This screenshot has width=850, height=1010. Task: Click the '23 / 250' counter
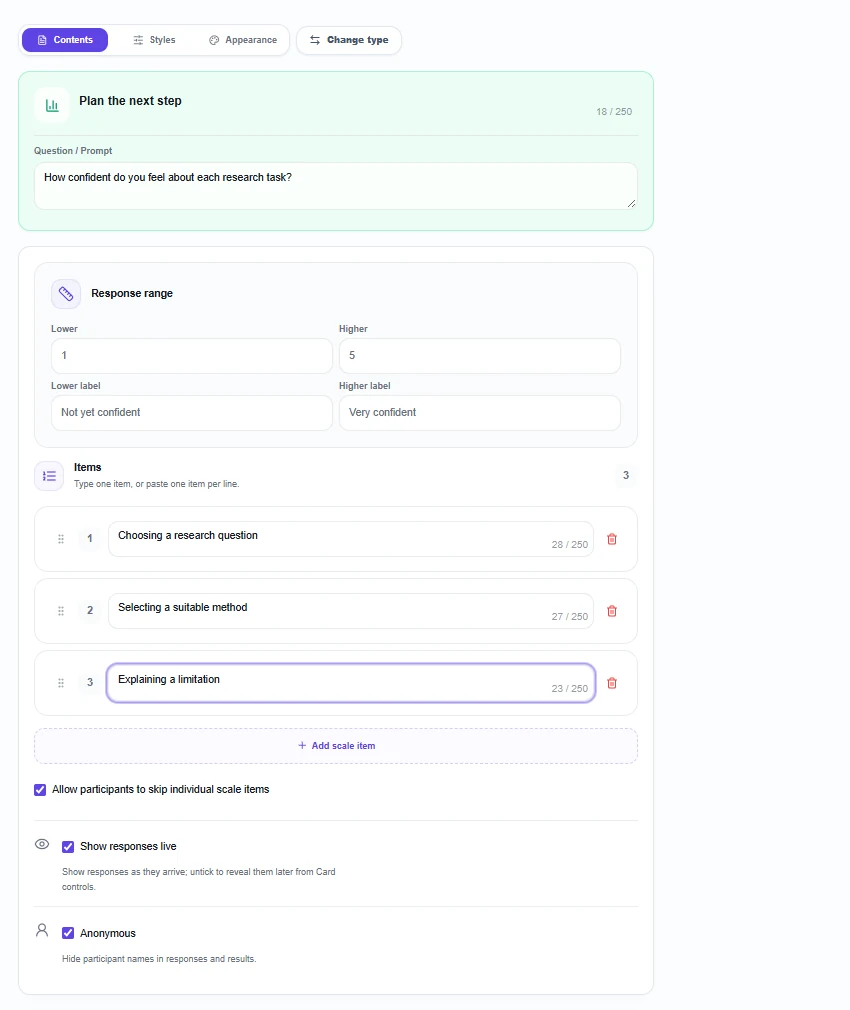569,689
